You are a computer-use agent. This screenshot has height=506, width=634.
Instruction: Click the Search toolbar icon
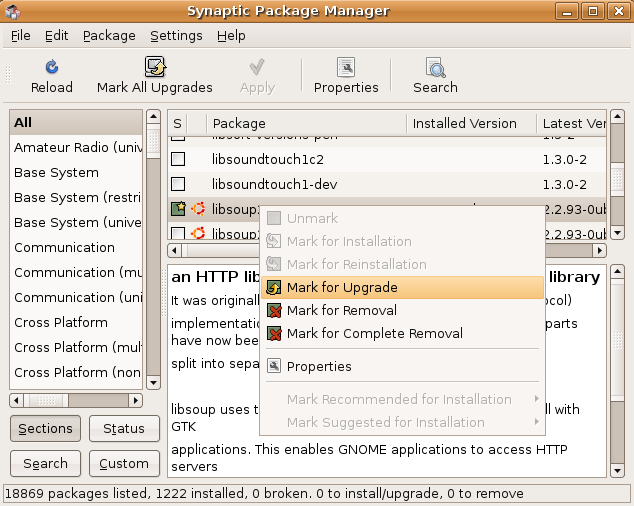(x=435, y=68)
